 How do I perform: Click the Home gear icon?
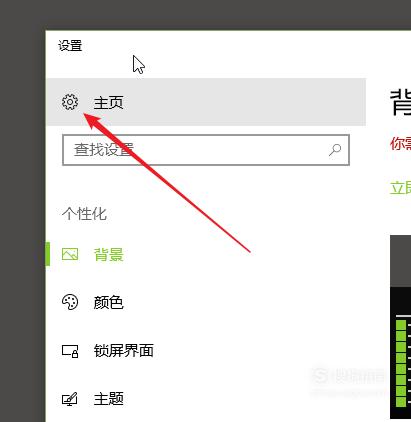tap(70, 102)
